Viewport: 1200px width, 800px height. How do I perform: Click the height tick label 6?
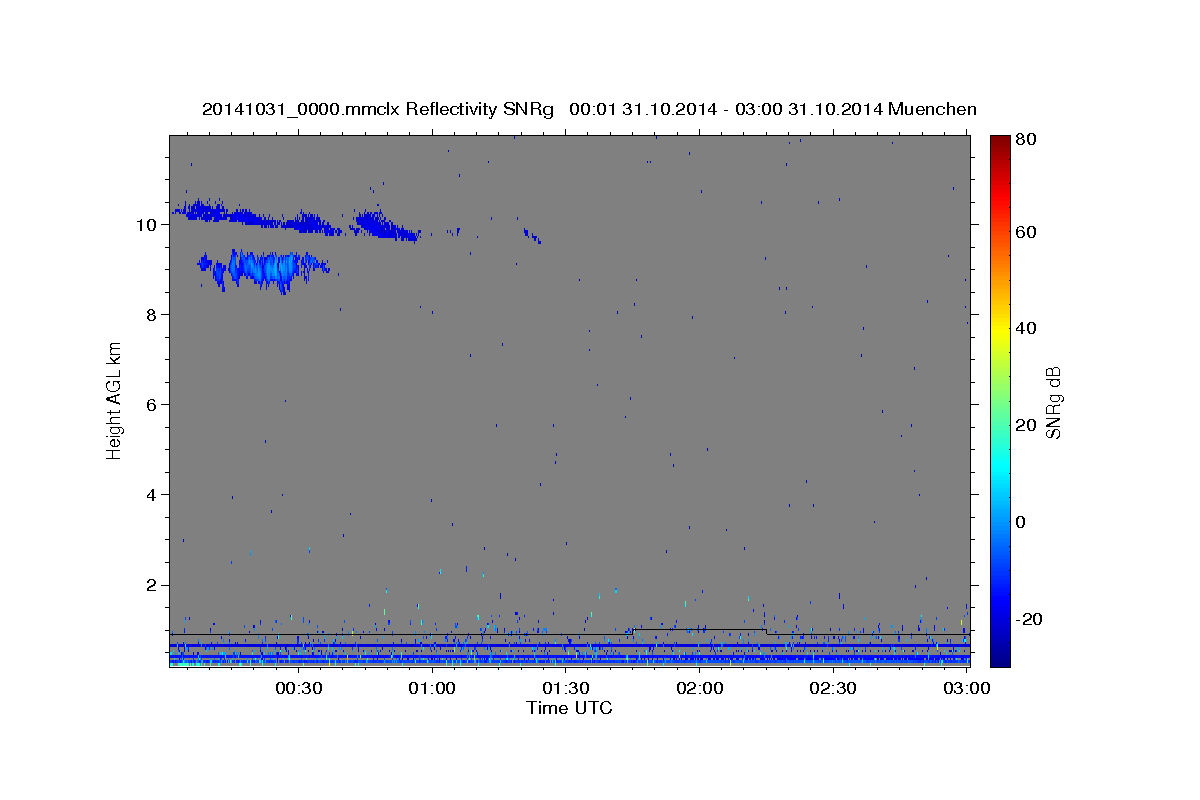[x=152, y=404]
